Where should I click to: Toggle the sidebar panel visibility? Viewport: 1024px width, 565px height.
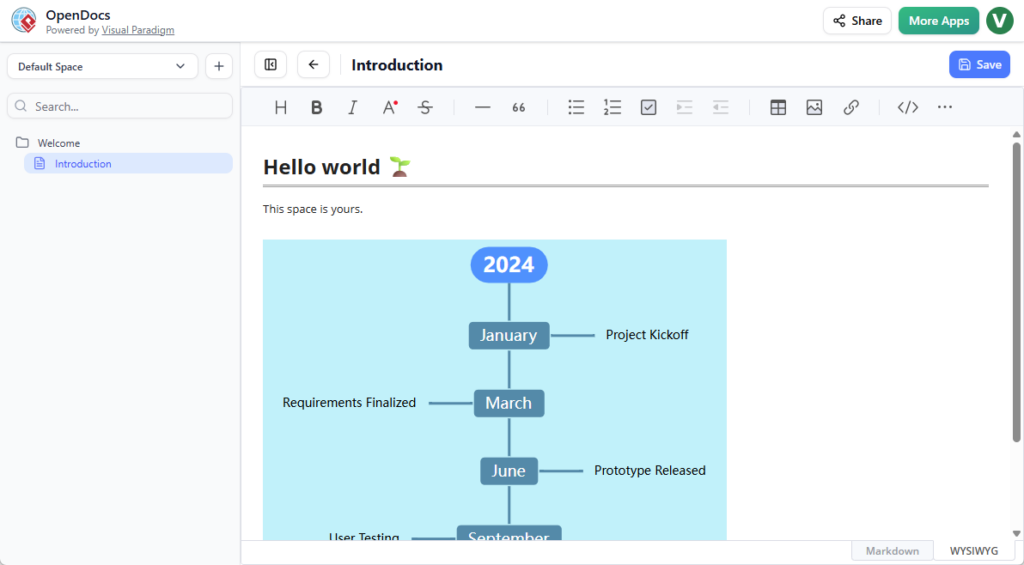[270, 65]
